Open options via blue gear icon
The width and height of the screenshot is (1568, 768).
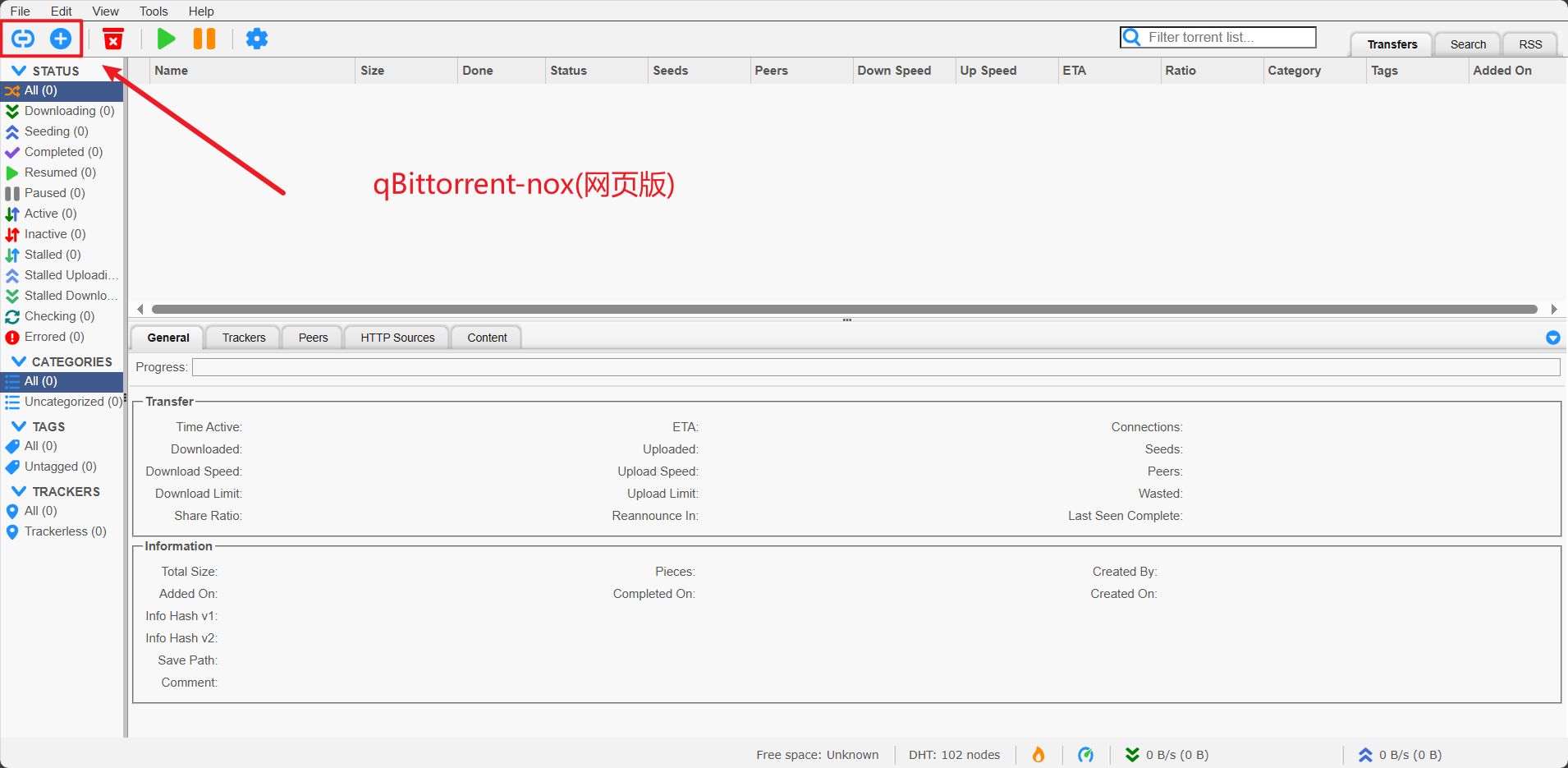point(257,39)
